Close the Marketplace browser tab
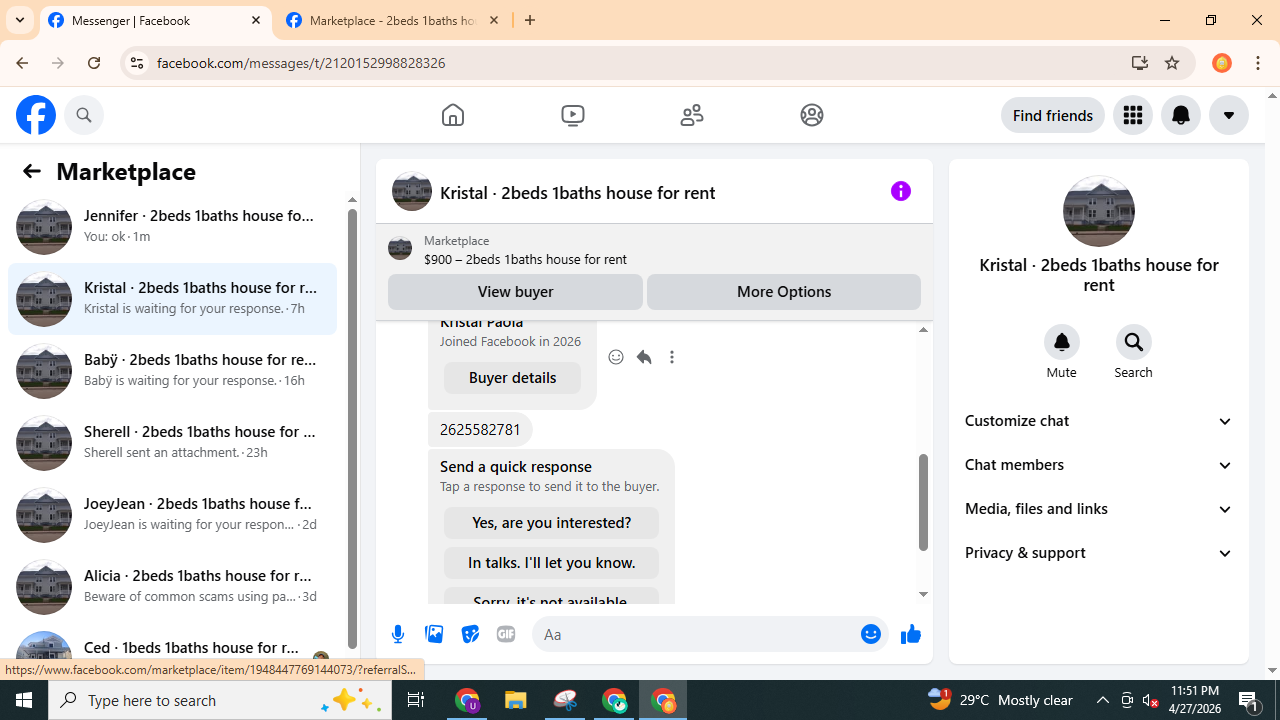 pos(494,20)
